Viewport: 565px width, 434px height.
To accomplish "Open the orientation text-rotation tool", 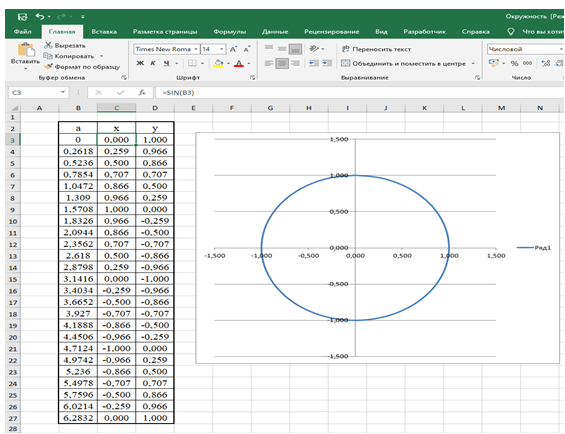I will pos(314,49).
